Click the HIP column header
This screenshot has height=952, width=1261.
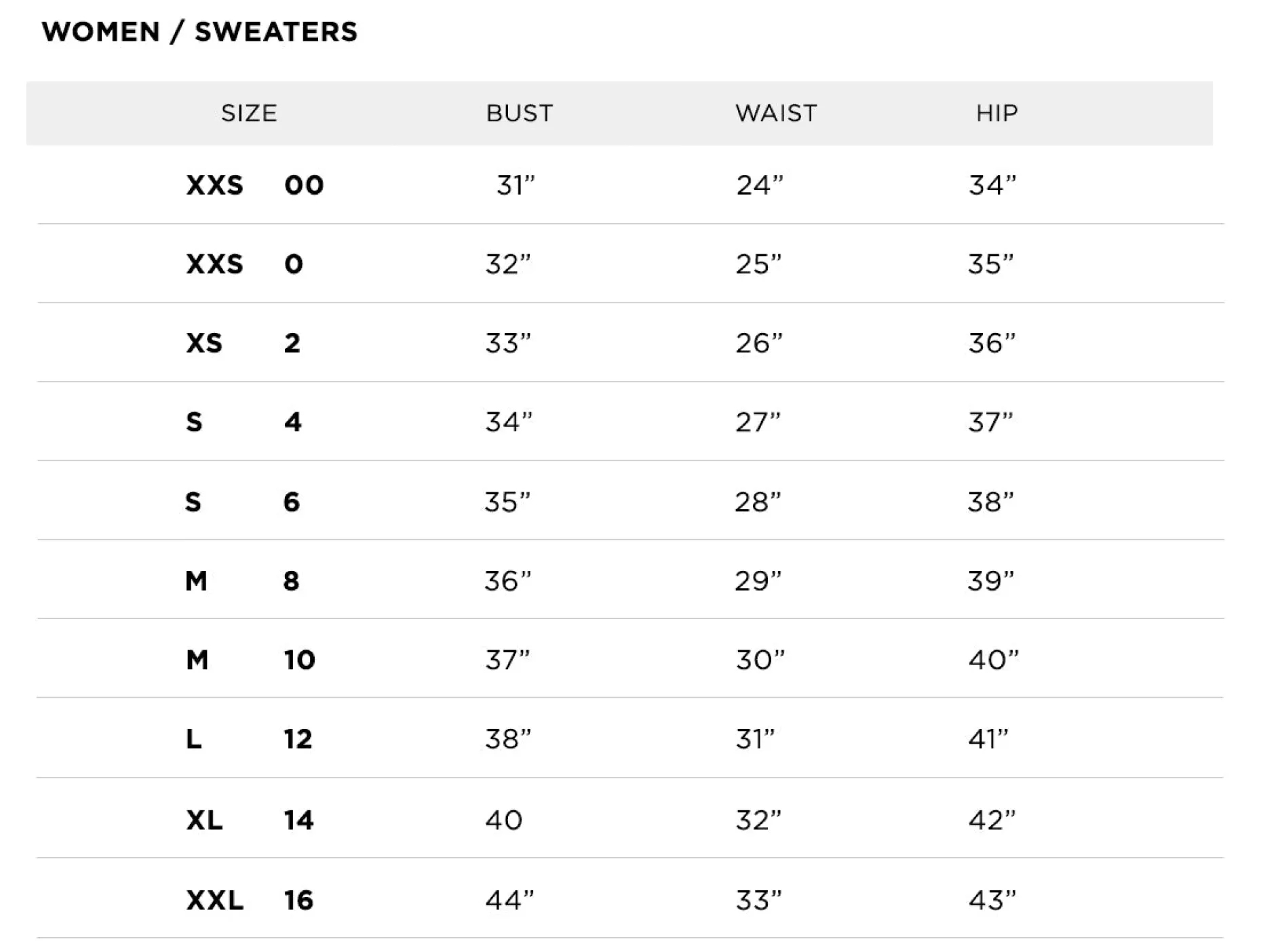996,113
